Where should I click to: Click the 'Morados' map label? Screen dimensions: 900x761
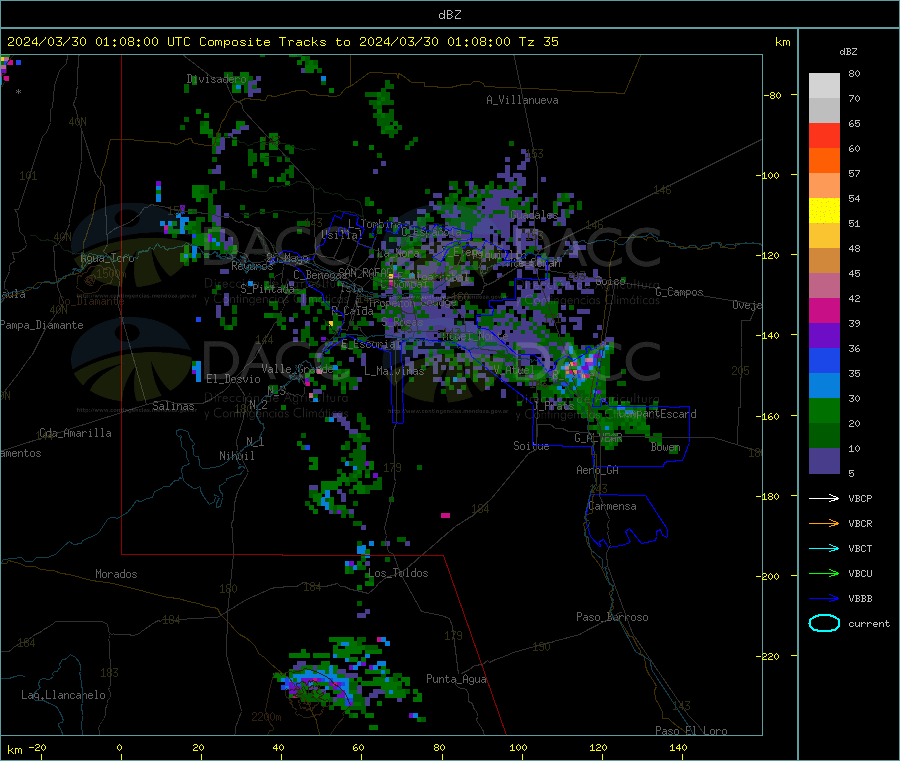point(116,574)
